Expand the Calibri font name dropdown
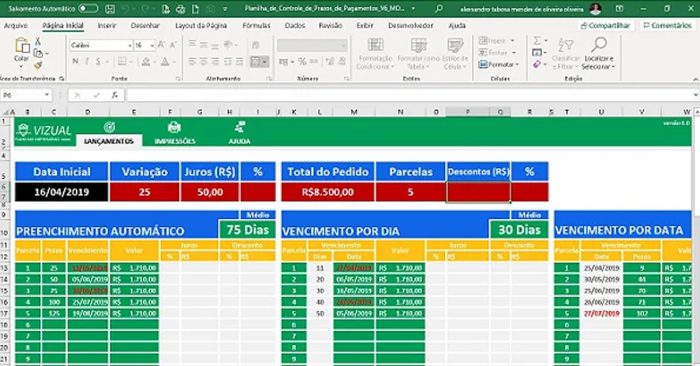The height and width of the screenshot is (366, 700). (129, 46)
